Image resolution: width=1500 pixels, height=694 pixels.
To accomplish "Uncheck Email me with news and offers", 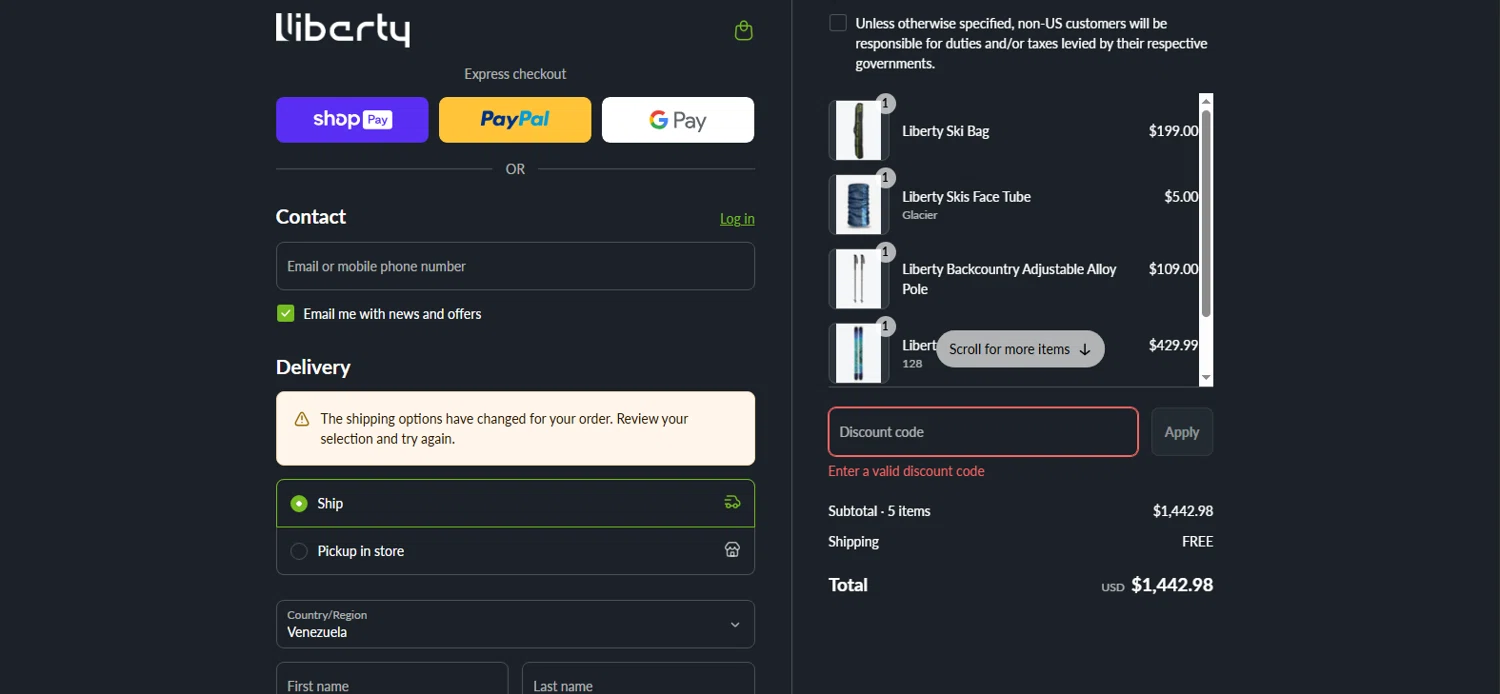I will tap(285, 314).
